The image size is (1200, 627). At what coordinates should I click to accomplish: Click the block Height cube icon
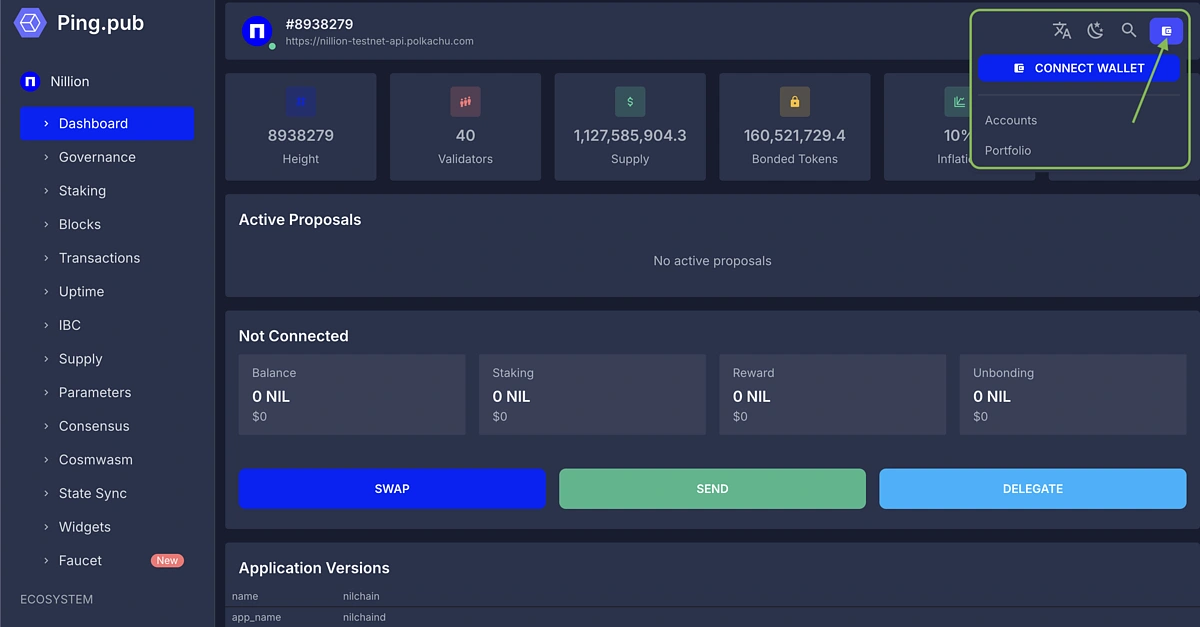[x=300, y=101]
